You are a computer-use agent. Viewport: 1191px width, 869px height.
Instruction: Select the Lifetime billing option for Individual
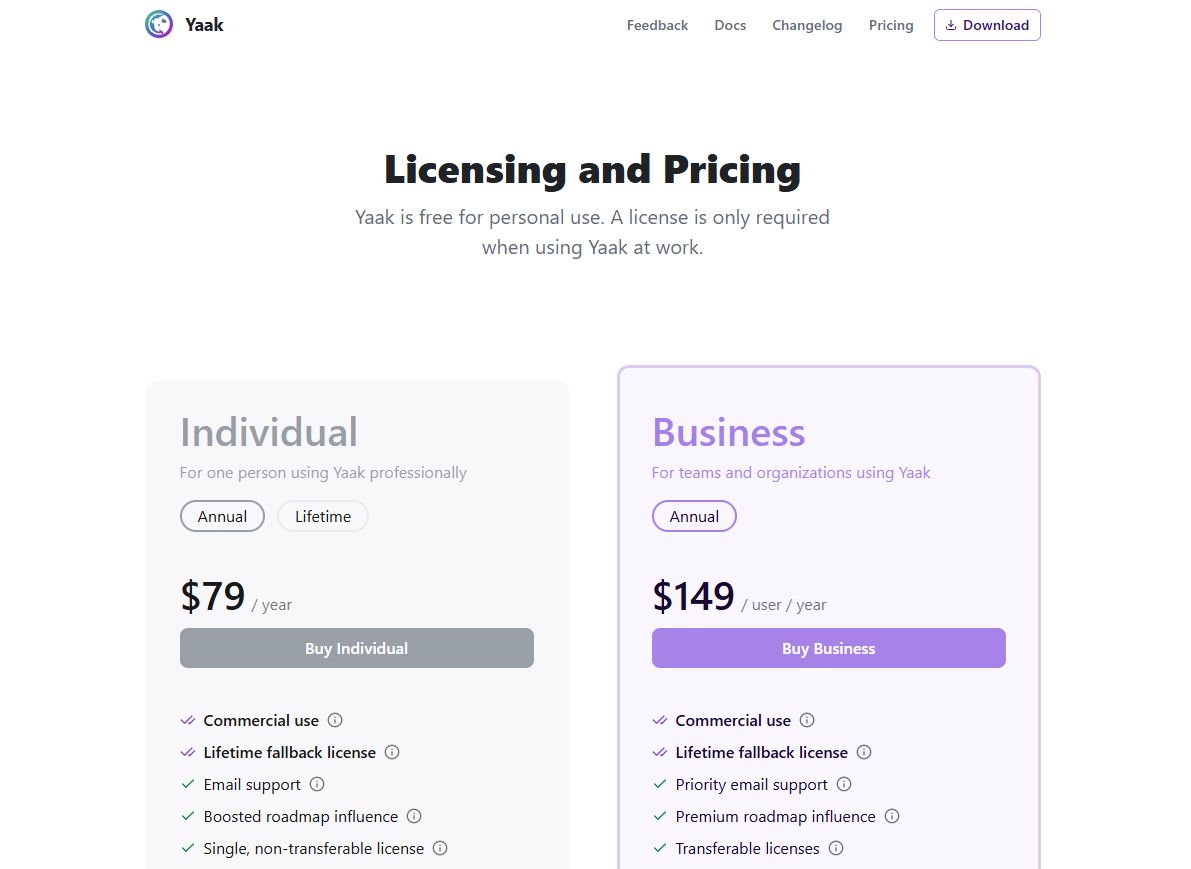[x=322, y=516]
